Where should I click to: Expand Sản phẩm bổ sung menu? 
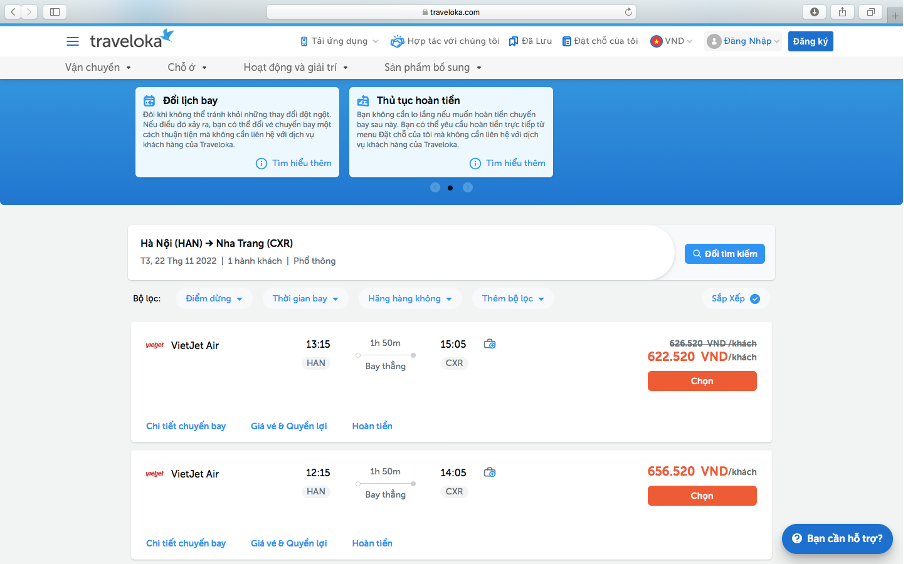pos(433,67)
